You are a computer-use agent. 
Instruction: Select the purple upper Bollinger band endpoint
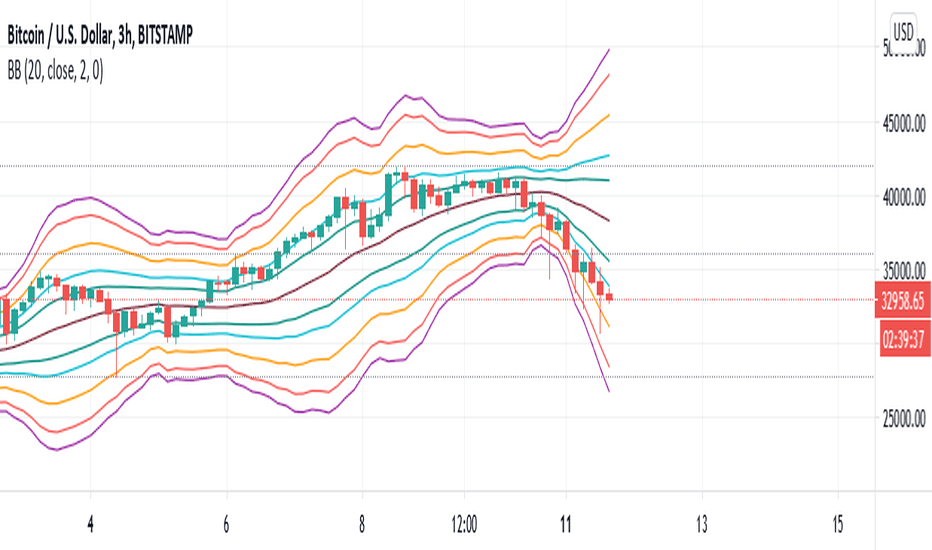pyautogui.click(x=609, y=51)
